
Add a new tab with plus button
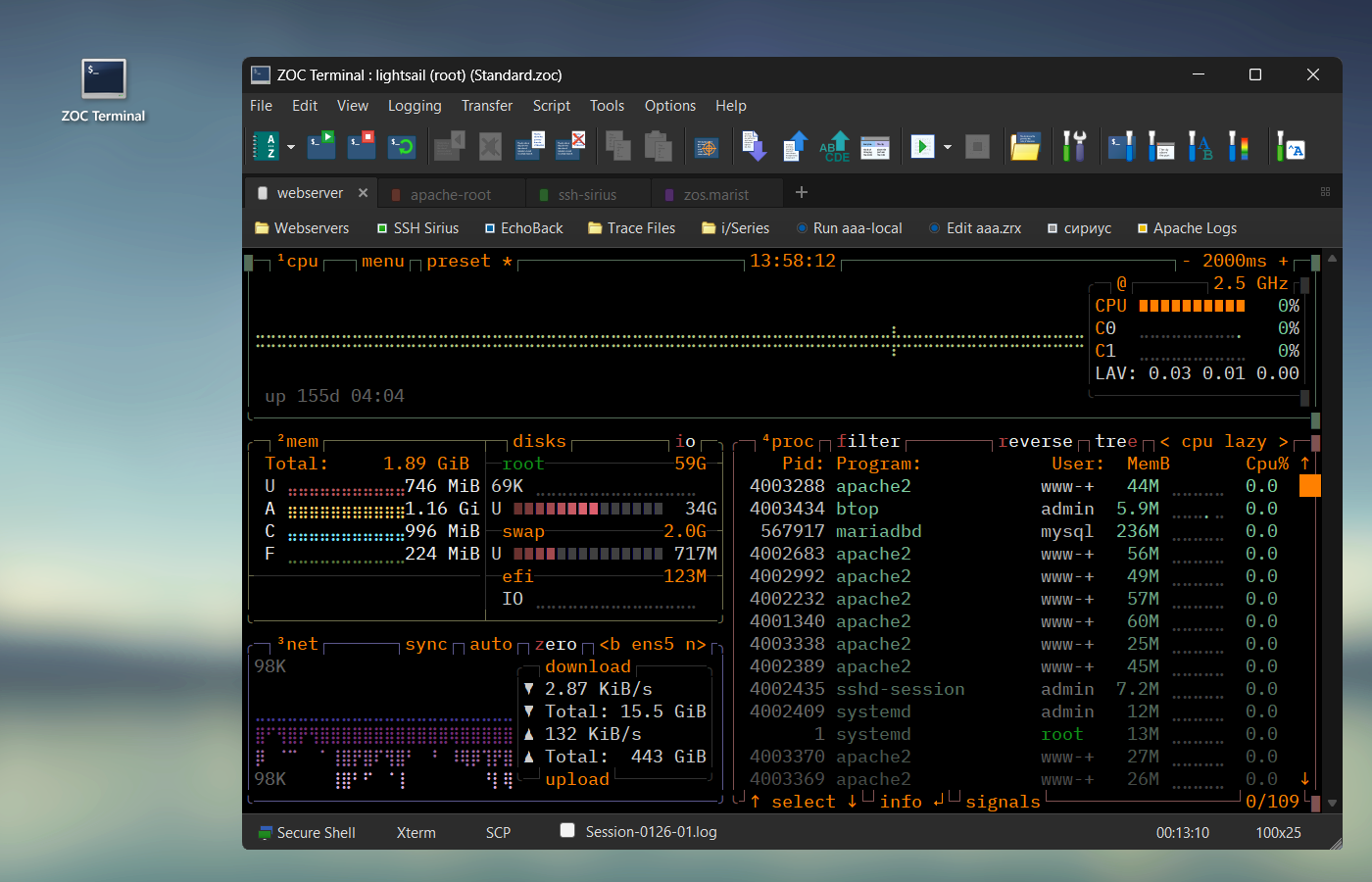[802, 192]
